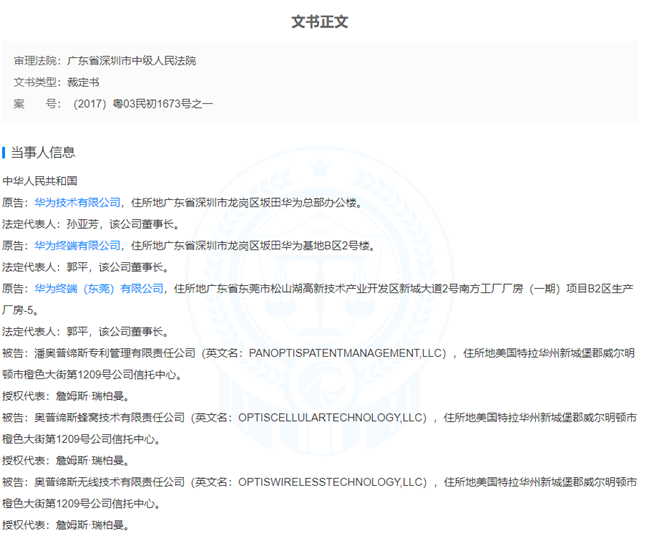Open the 华为技术有限公司 company link
Viewport: 649px width, 541px height.
pos(77,202)
